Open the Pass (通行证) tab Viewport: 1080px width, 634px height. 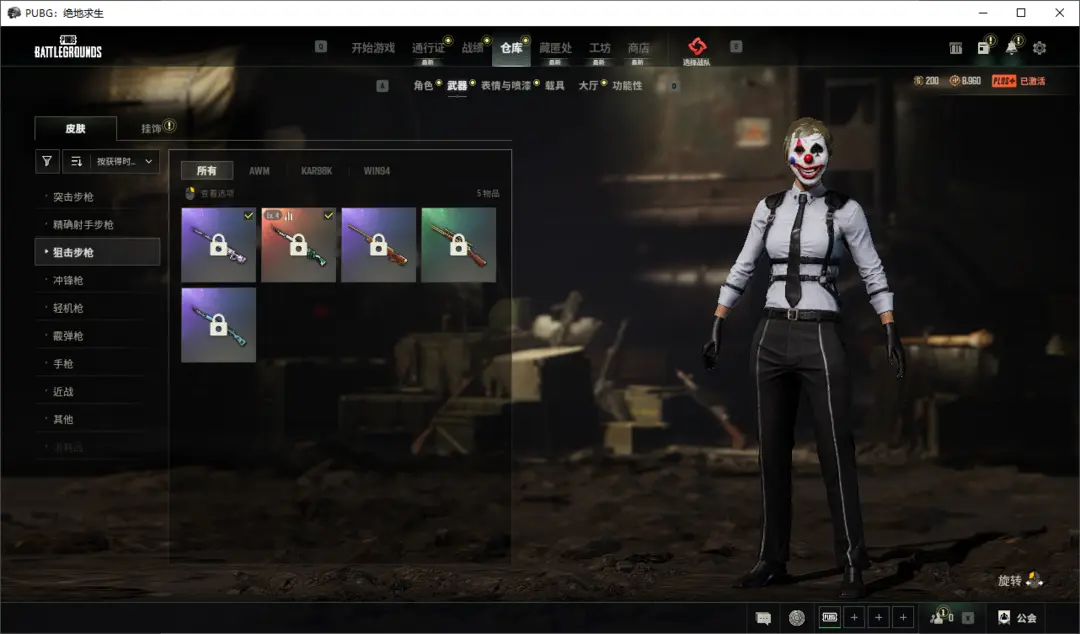[x=428, y=48]
